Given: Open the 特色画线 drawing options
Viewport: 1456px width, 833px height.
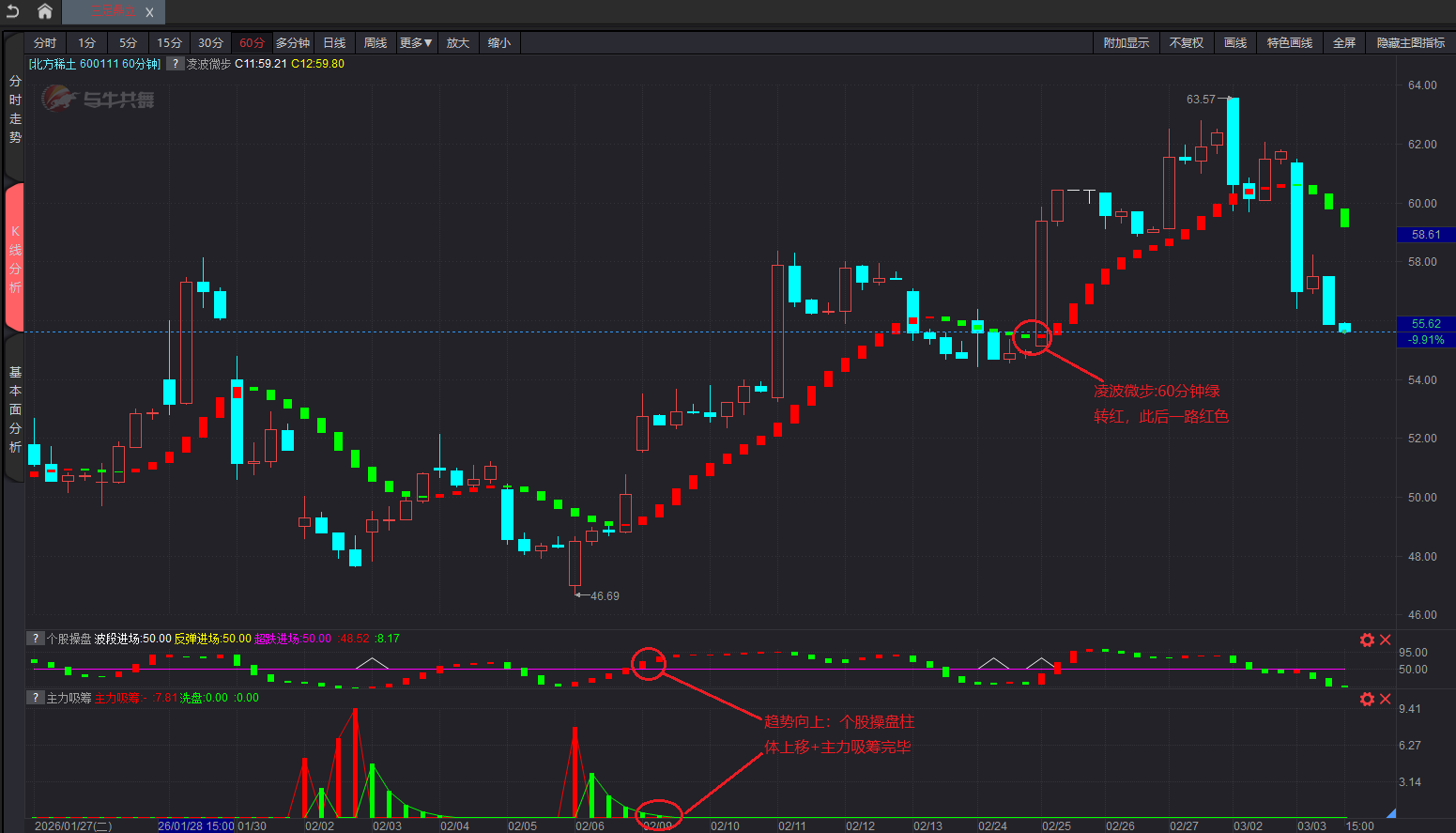Looking at the screenshot, I should pos(1289,43).
